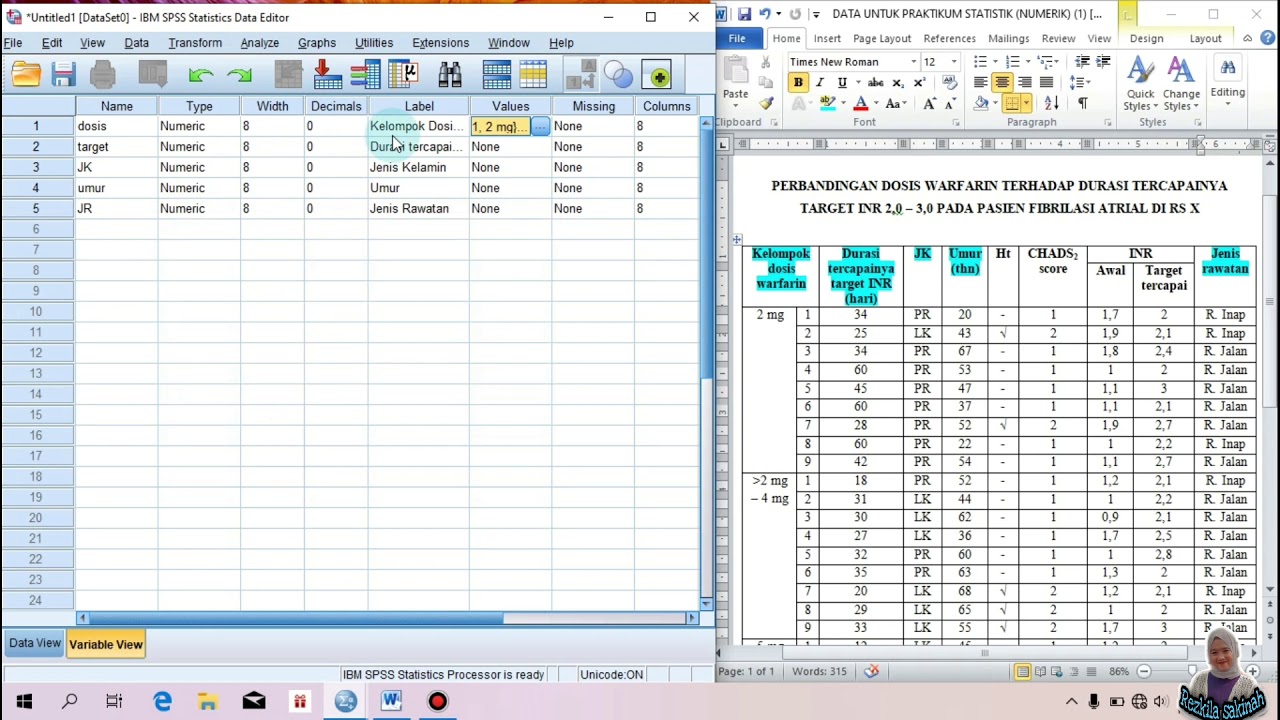This screenshot has height=720, width=1280.
Task: Toggle Underline formatting in Word
Action: (x=841, y=82)
